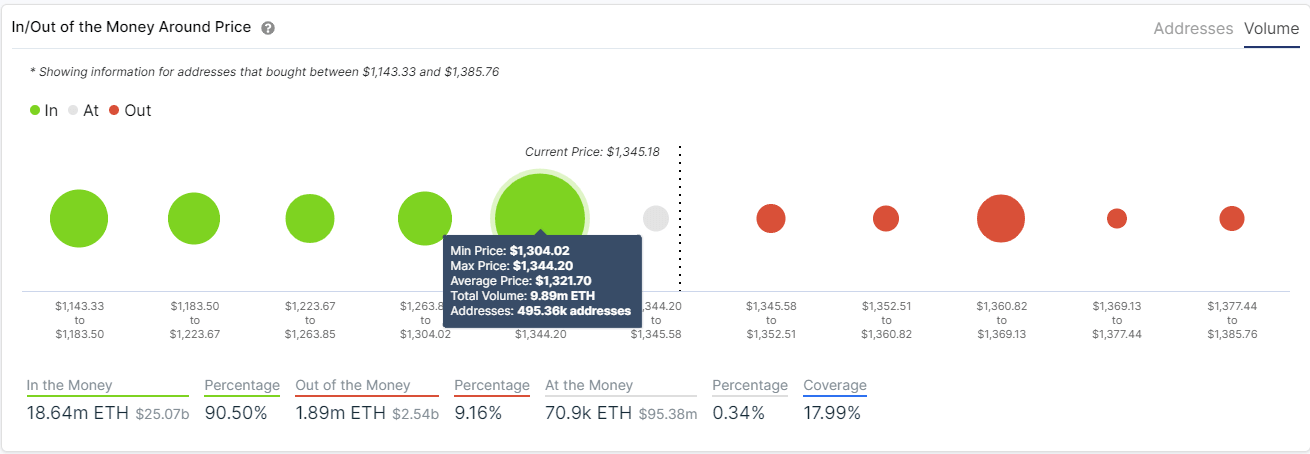Click the $1,143.33 to $1,183.50 green bubble

(79, 218)
